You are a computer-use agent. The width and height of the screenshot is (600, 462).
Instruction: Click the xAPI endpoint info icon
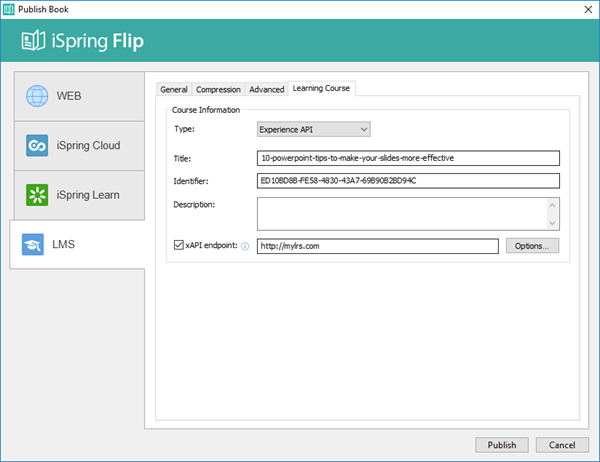[245, 246]
